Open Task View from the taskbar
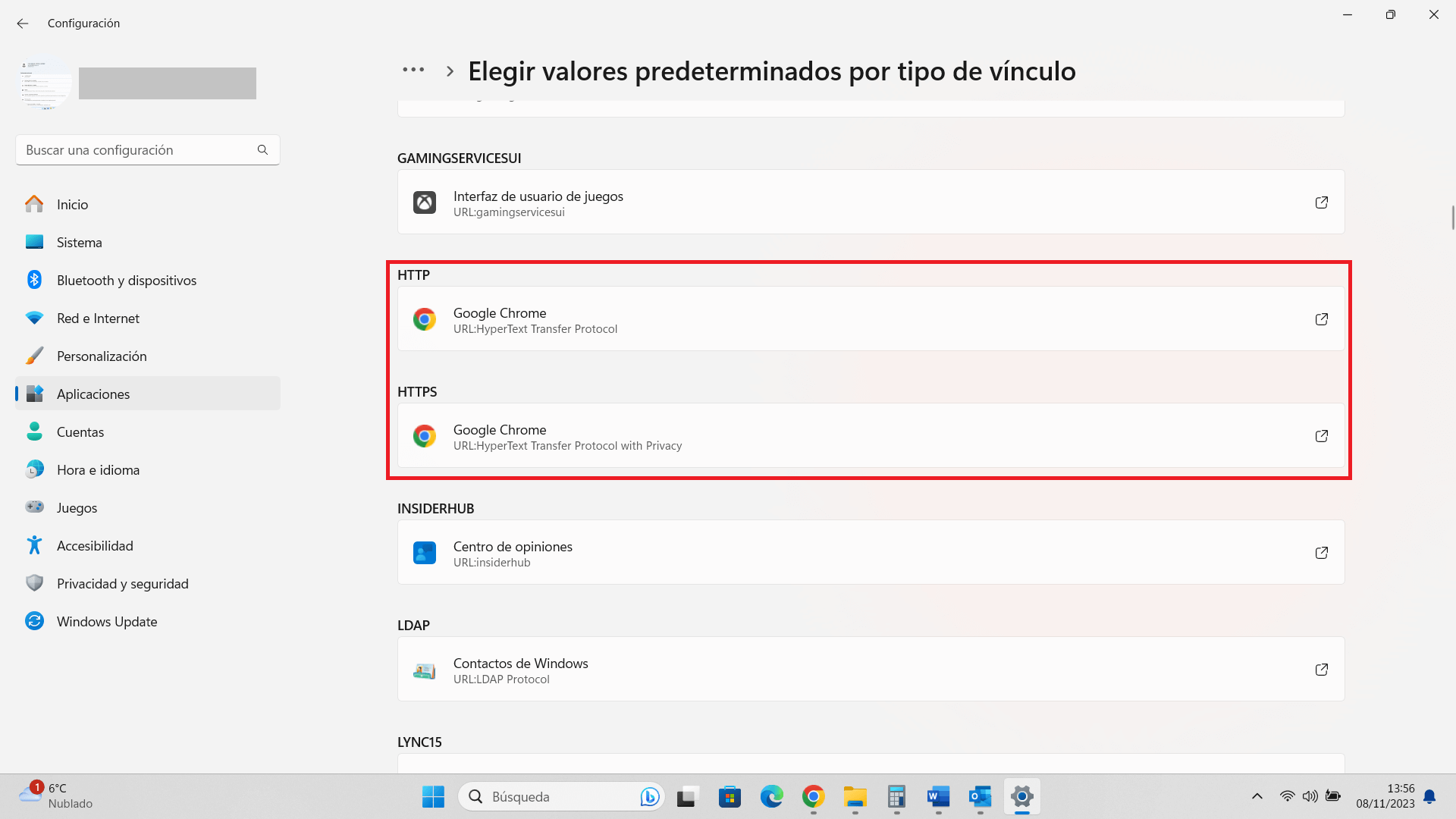This screenshot has width=1456, height=819. click(x=687, y=797)
